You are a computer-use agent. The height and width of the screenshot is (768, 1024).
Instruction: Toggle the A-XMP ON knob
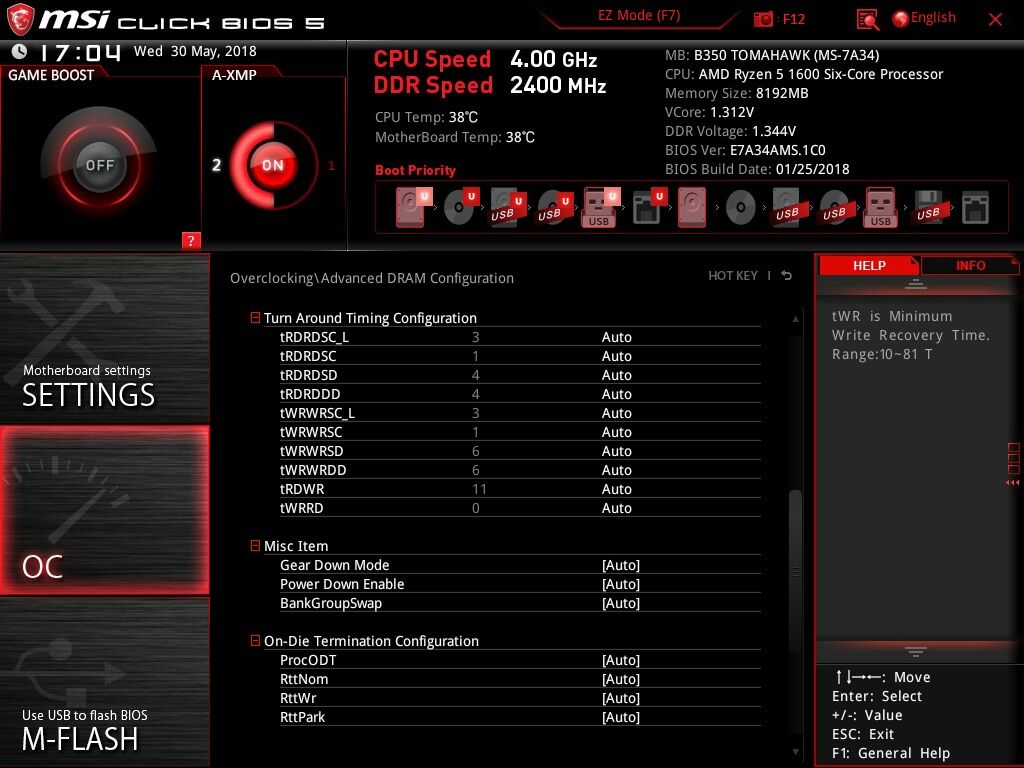[273, 165]
